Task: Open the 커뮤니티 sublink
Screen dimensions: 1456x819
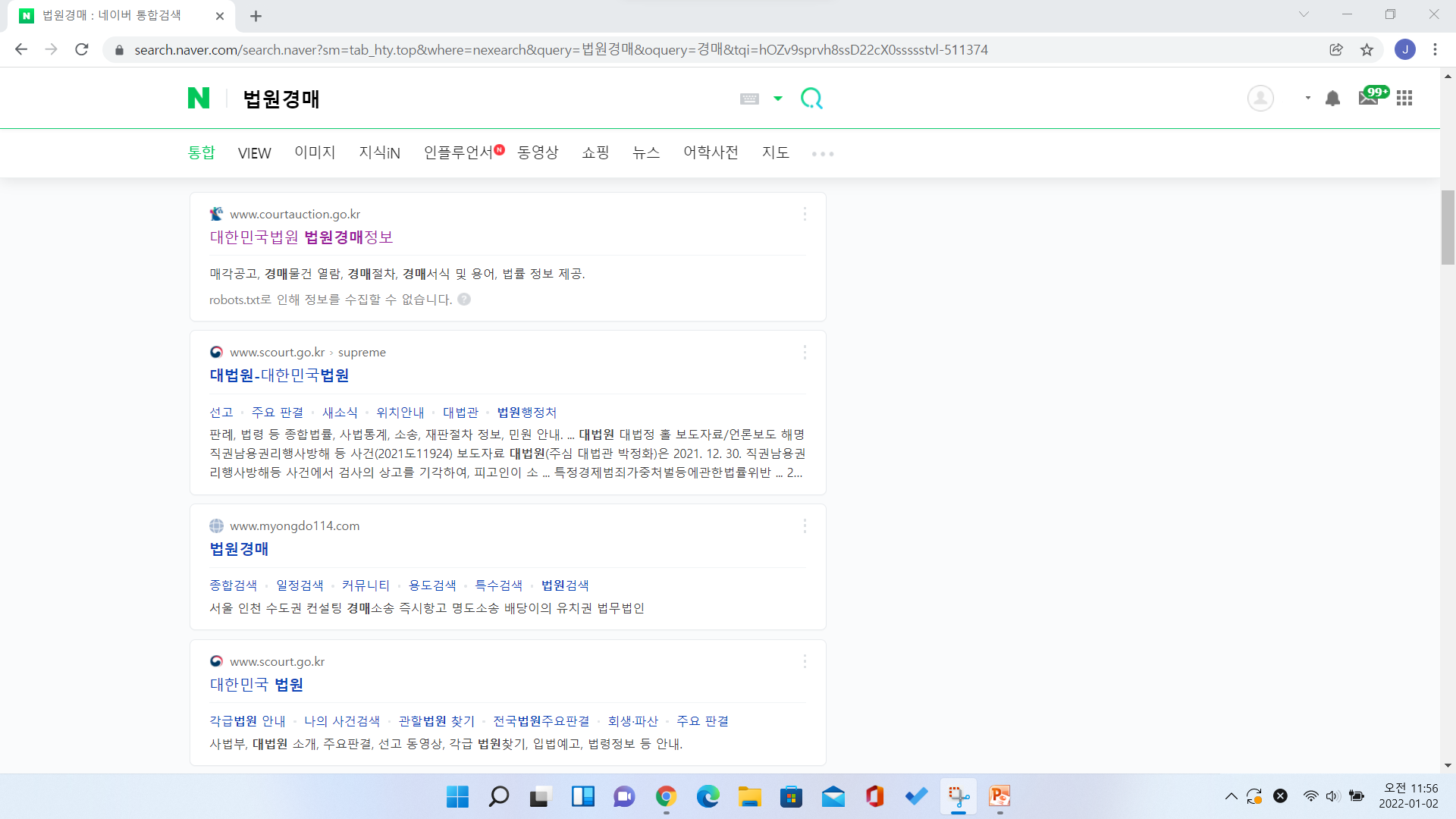Action: pos(366,585)
